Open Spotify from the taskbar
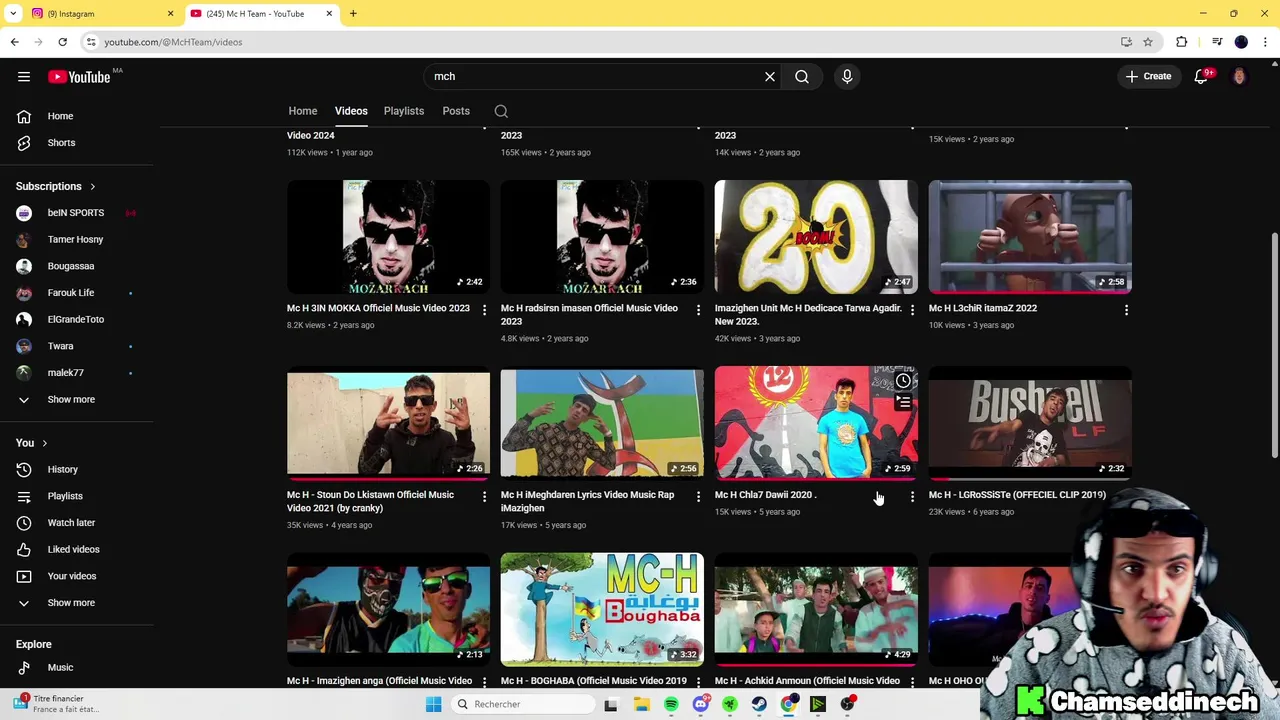The width and height of the screenshot is (1280, 720). pyautogui.click(x=671, y=704)
